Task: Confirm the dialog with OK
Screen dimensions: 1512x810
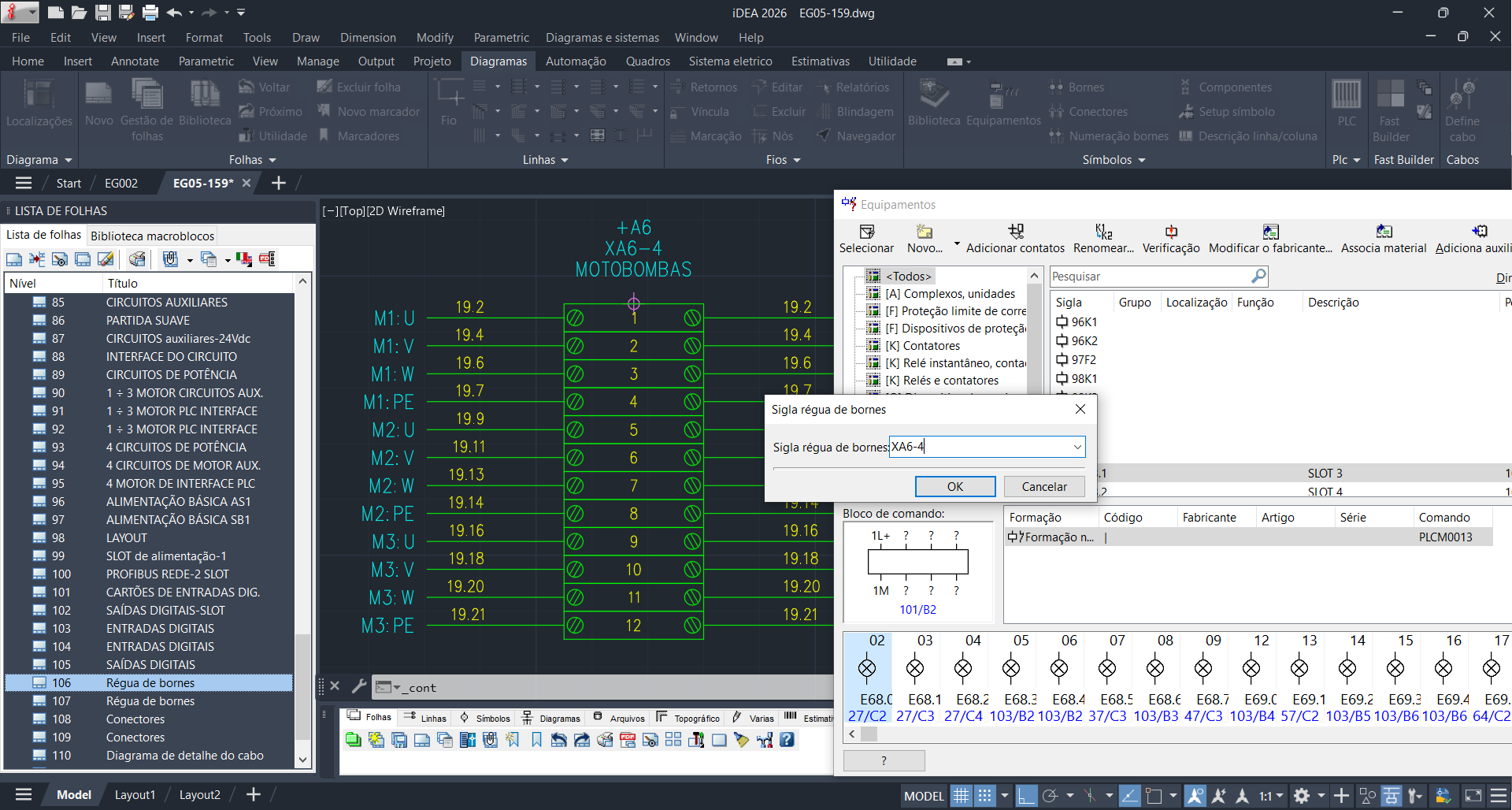Action: click(x=954, y=486)
